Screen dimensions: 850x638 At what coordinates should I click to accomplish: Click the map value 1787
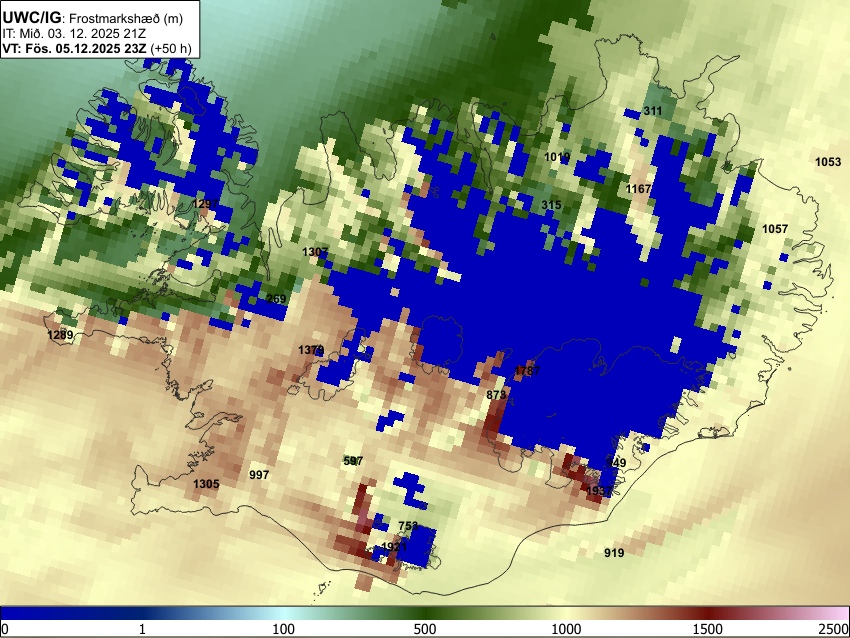point(527,371)
